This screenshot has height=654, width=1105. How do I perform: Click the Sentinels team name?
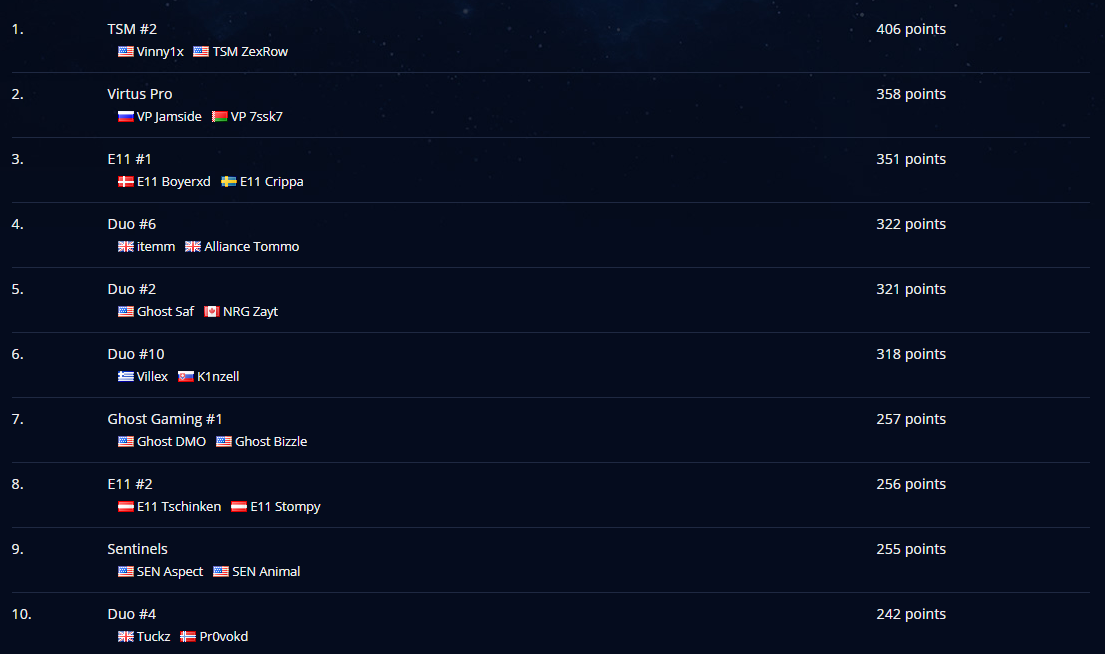tap(137, 549)
